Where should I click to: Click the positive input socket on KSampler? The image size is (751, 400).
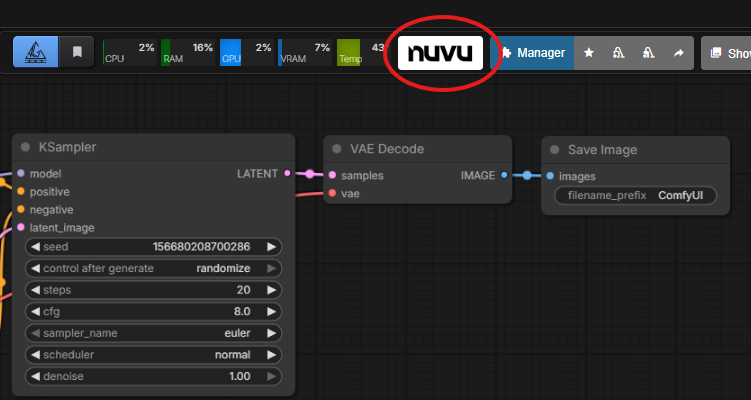[x=21, y=191]
